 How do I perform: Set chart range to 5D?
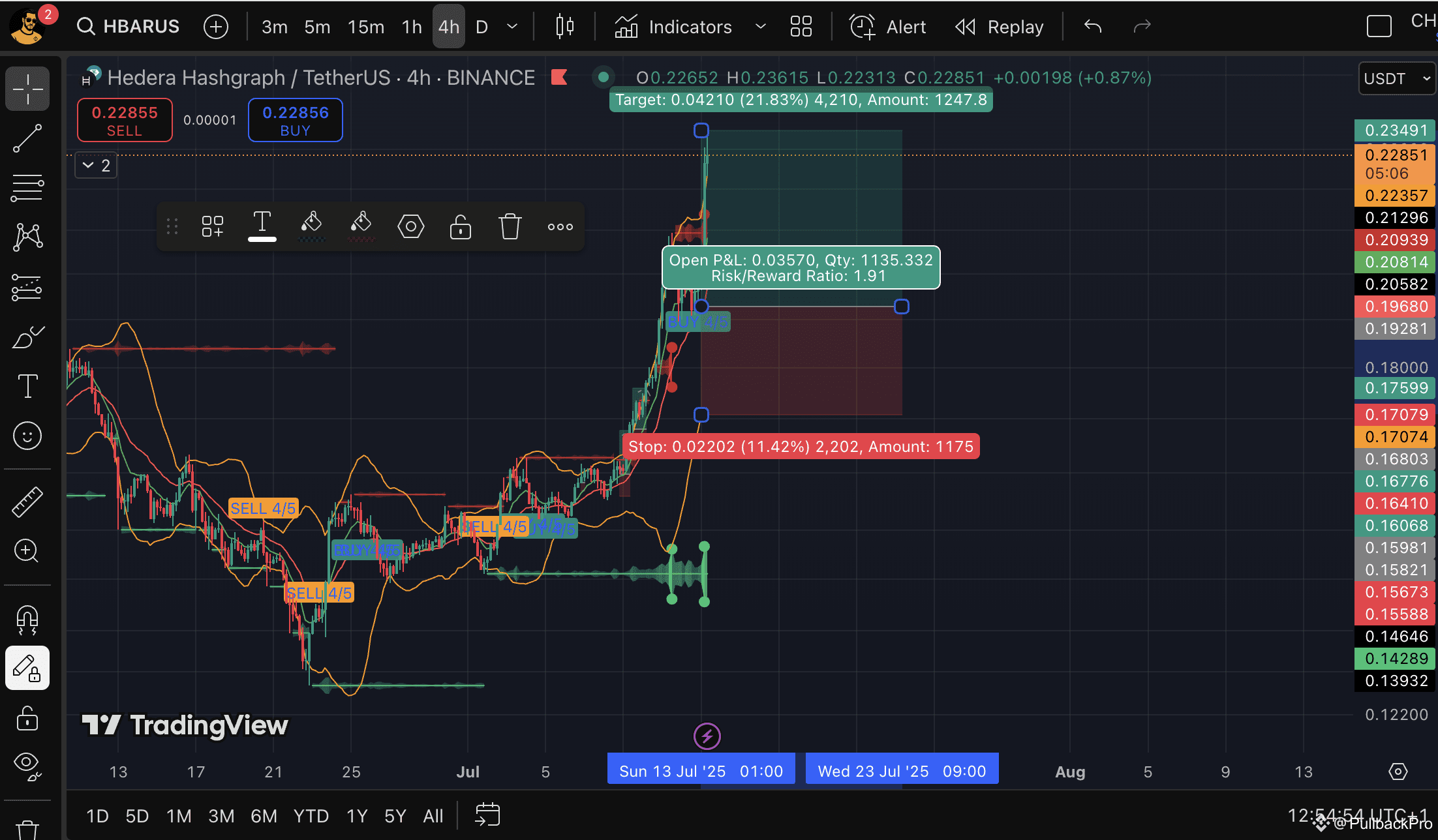tap(137, 816)
